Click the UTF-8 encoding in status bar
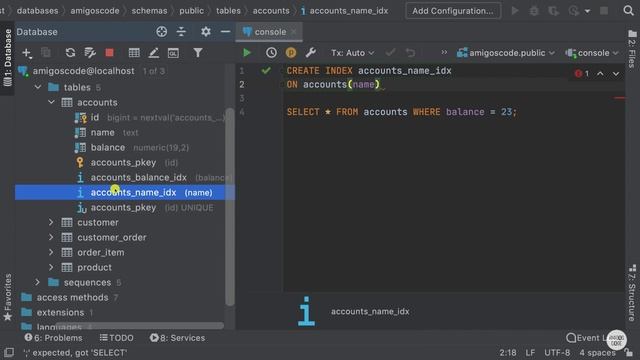The image size is (640, 360). 557,353
